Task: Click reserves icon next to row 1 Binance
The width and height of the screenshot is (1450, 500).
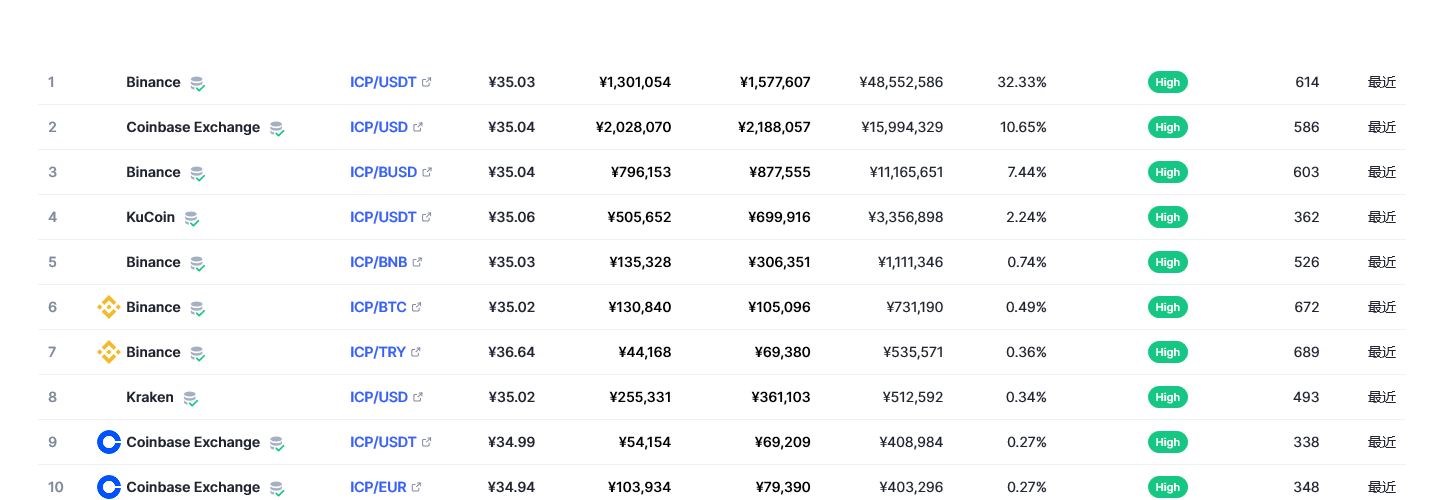Action: click(197, 83)
